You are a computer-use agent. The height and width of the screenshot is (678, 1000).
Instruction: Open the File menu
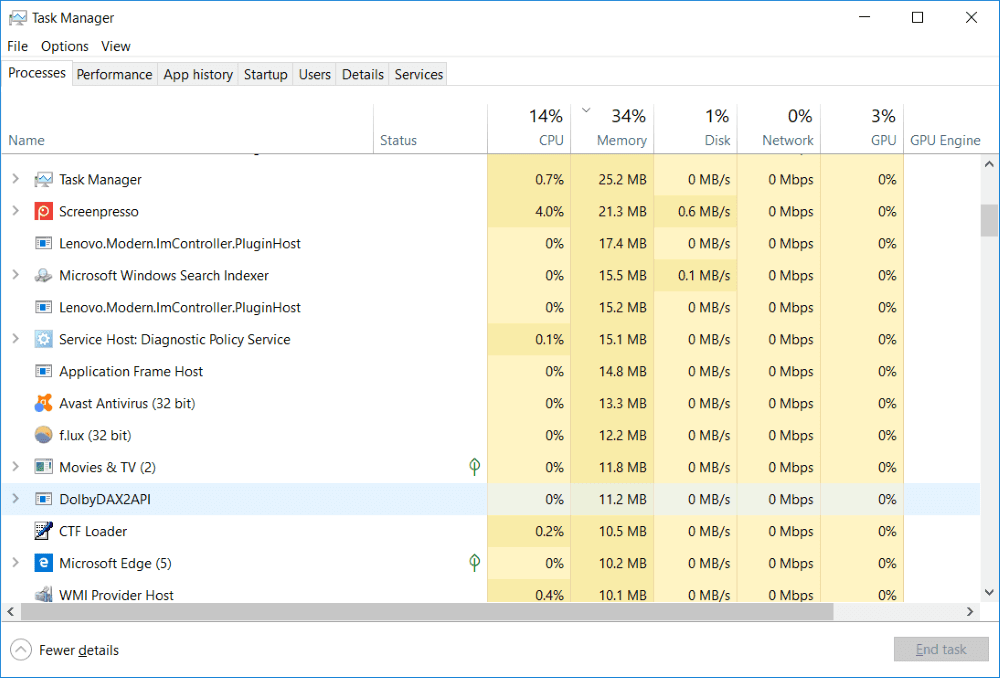click(18, 47)
